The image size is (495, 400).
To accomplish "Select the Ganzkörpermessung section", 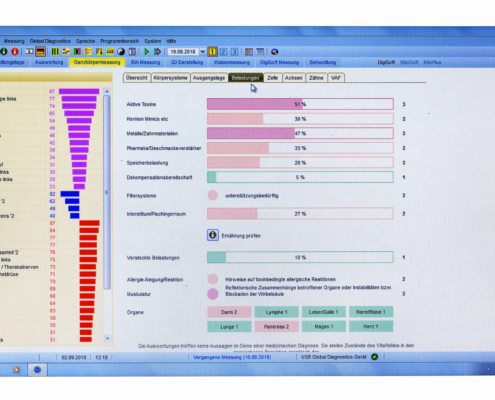I will (x=97, y=62).
